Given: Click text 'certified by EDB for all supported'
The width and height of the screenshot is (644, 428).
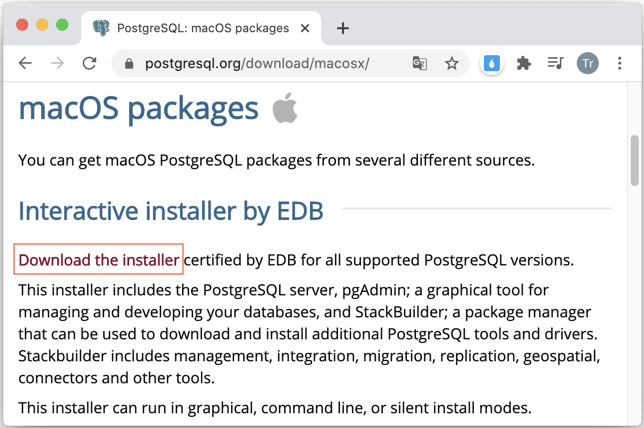Looking at the screenshot, I should tap(302, 260).
